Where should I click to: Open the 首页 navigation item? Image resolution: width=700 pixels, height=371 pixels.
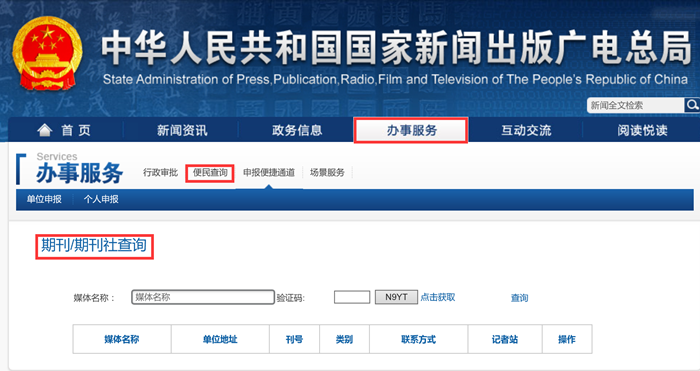pos(66,130)
